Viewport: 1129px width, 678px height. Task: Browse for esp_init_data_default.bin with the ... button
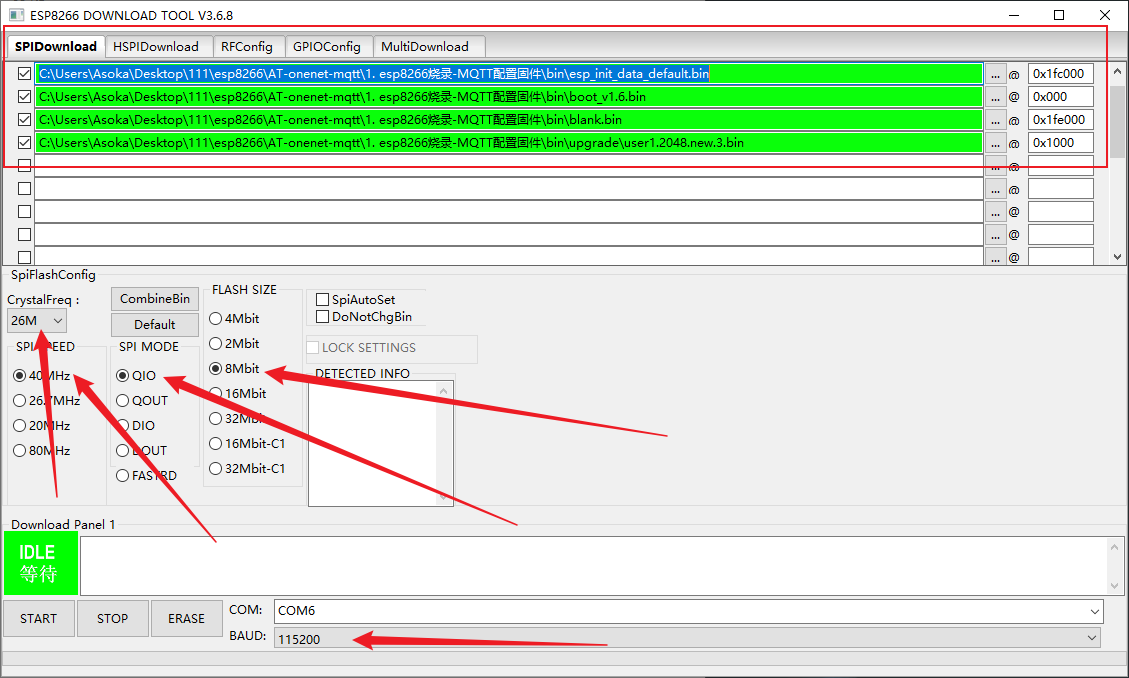coord(995,74)
